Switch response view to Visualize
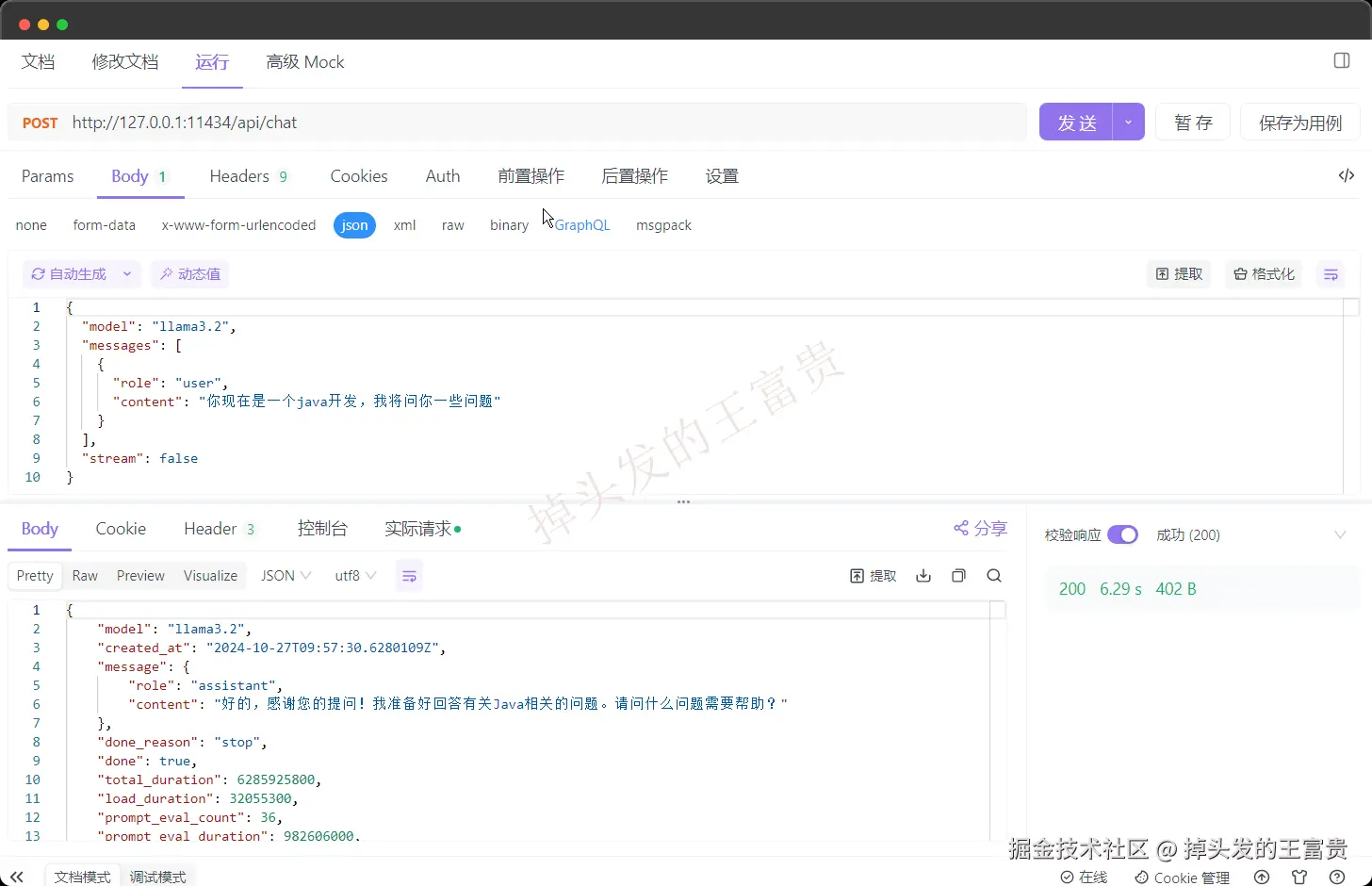The height and width of the screenshot is (886, 1372). point(210,576)
